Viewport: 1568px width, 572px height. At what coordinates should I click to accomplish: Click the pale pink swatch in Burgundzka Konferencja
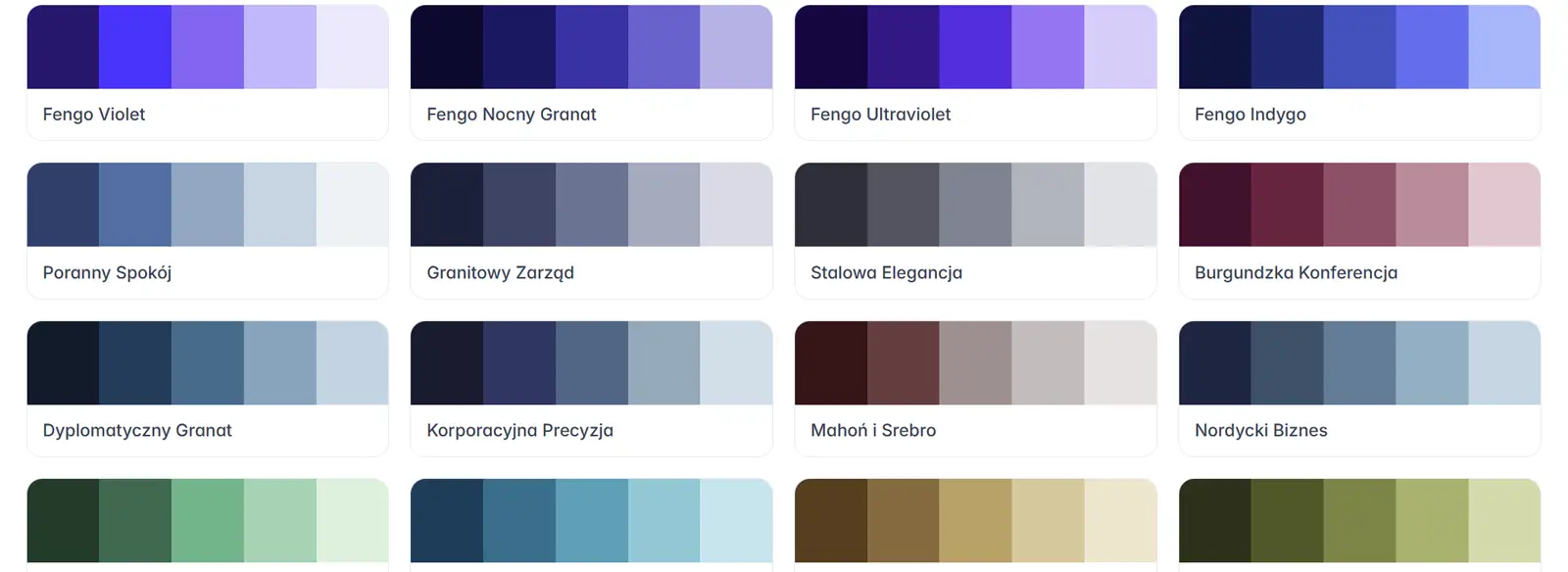coord(1504,205)
